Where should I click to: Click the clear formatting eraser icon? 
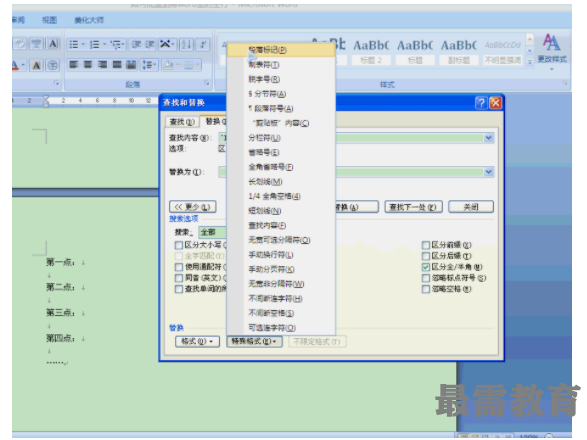[x=20, y=44]
